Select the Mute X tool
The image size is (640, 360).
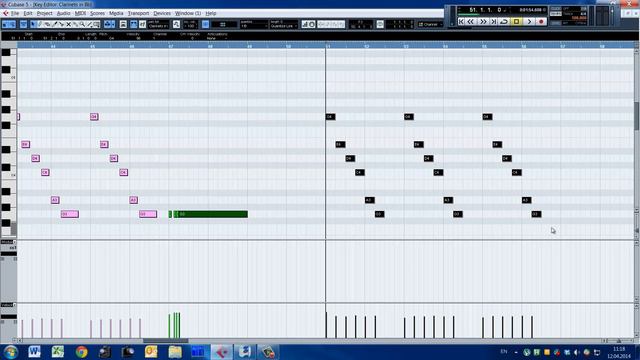(69, 24)
